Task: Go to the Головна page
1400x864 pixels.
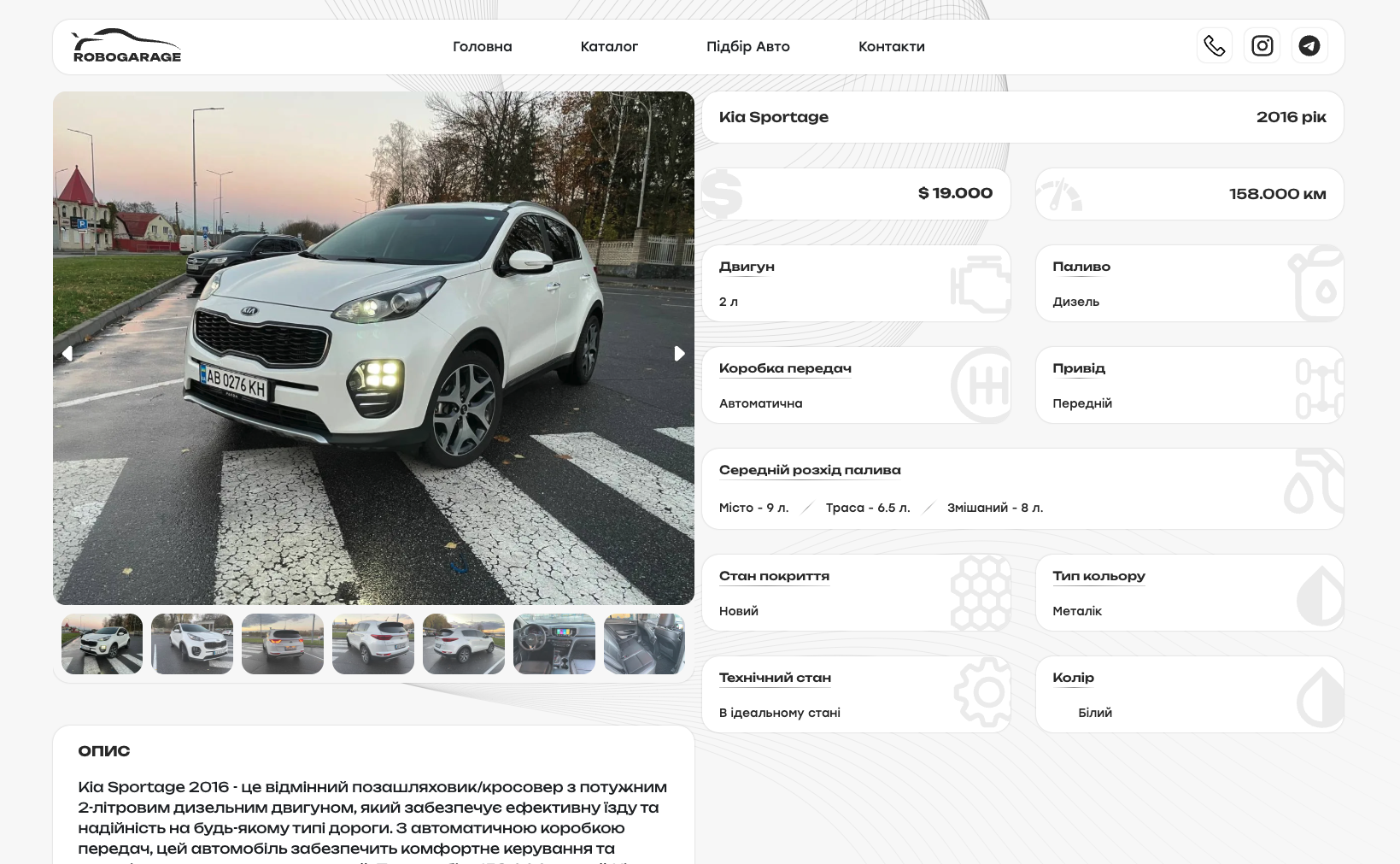Action: pyautogui.click(x=482, y=47)
